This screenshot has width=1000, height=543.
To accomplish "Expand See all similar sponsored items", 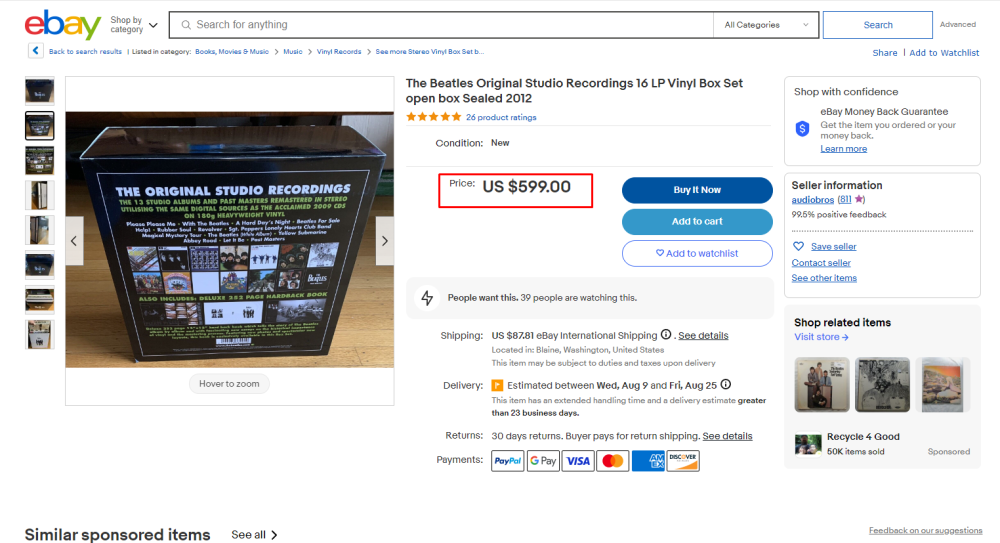I will [x=255, y=535].
